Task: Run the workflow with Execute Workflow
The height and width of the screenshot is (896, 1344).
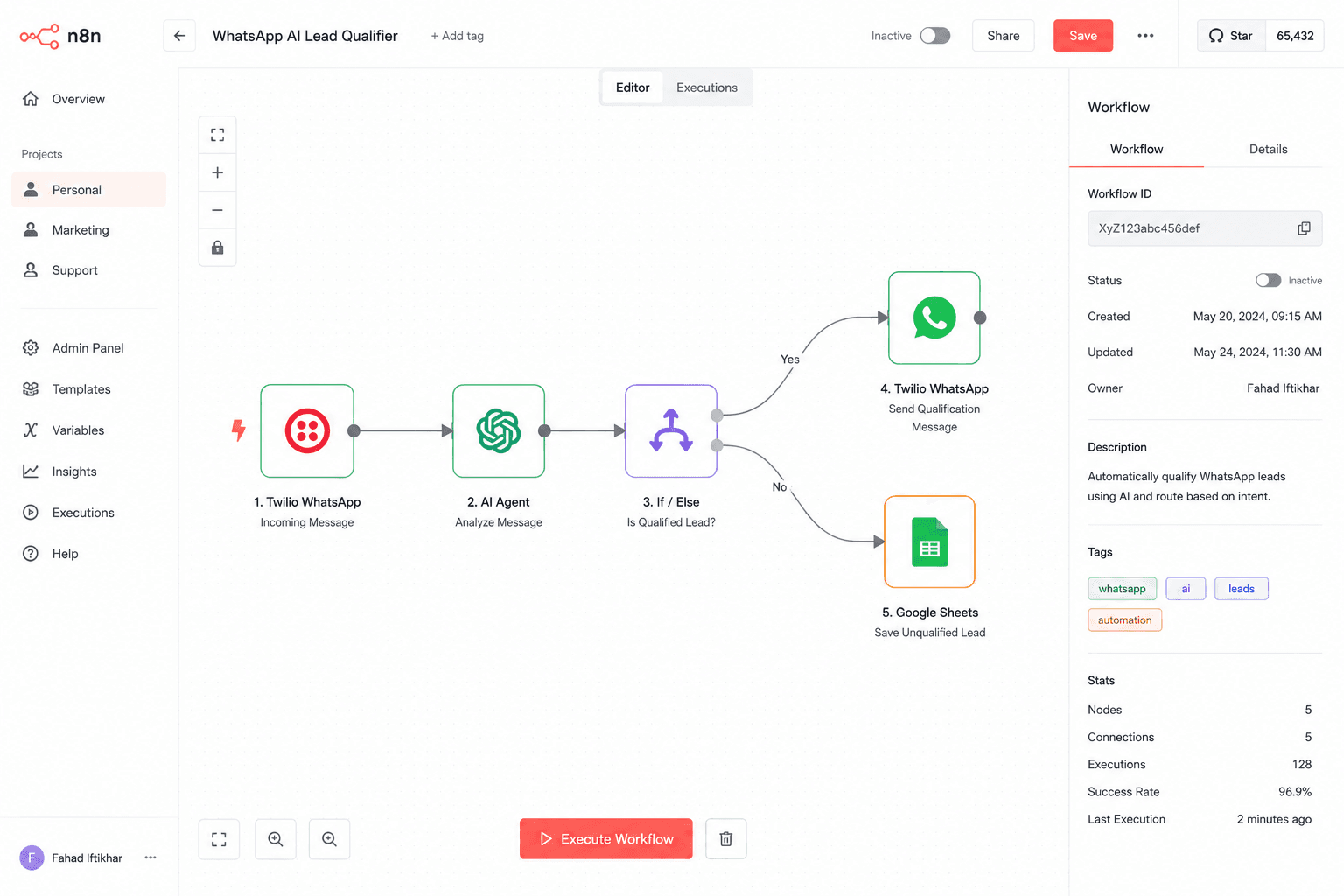Action: pos(606,839)
